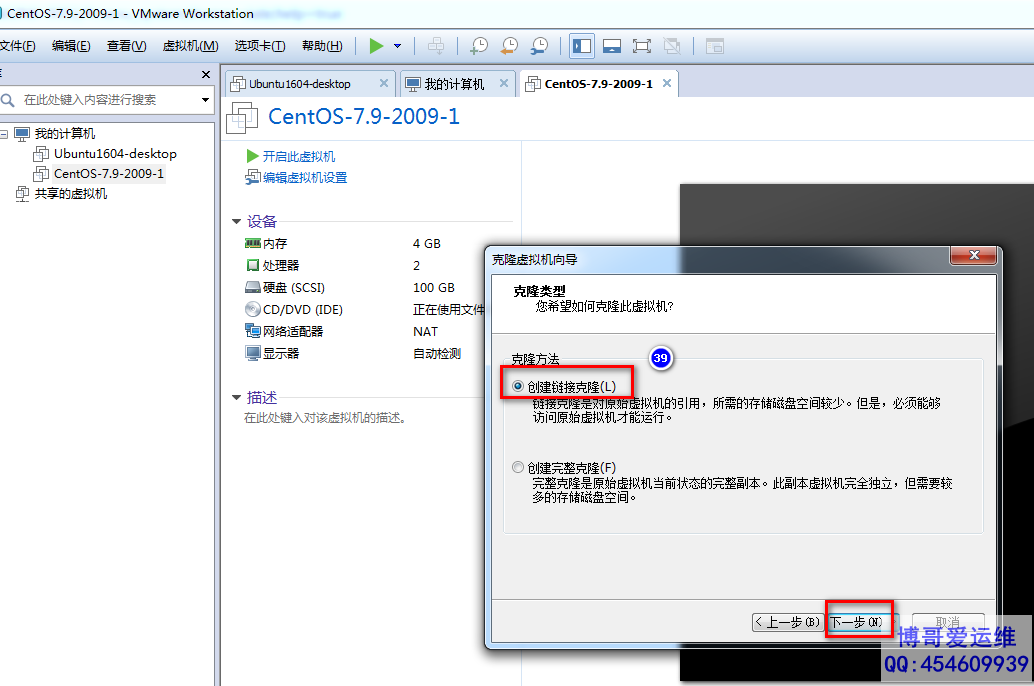Click 开启此虚拟机 link

coord(298,157)
